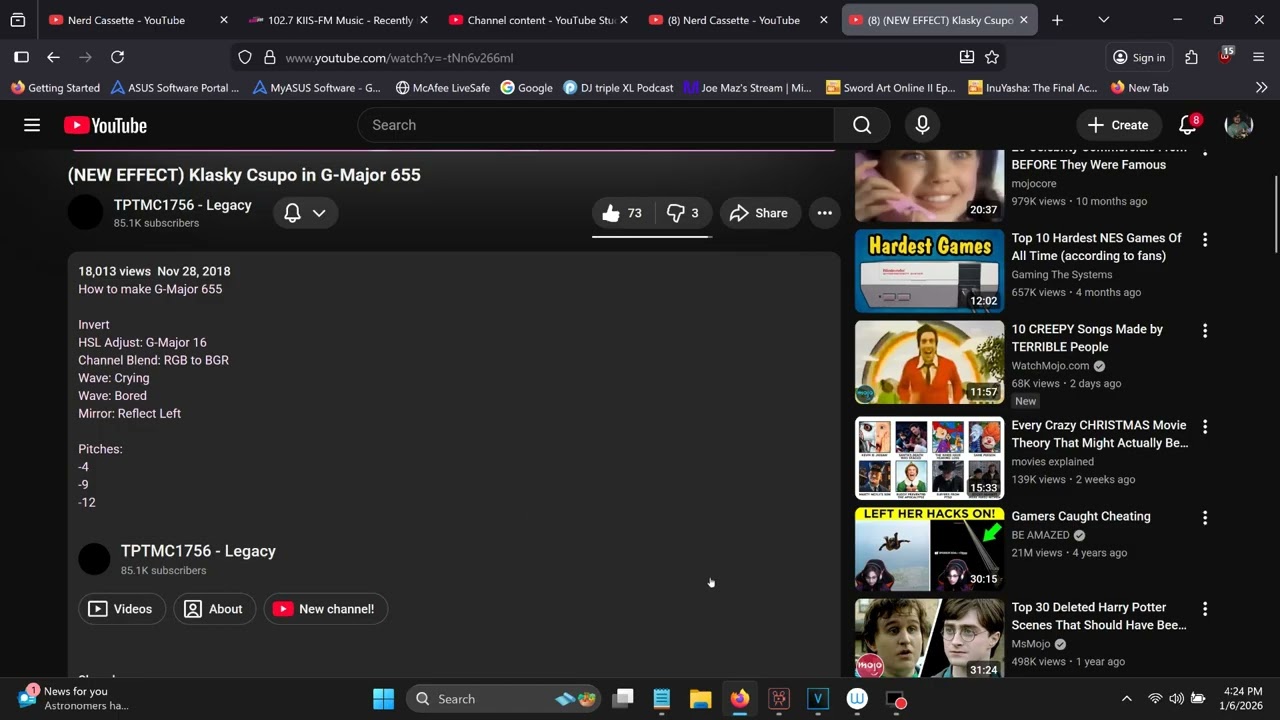List all tabs with the dropdown arrow

click(1103, 20)
